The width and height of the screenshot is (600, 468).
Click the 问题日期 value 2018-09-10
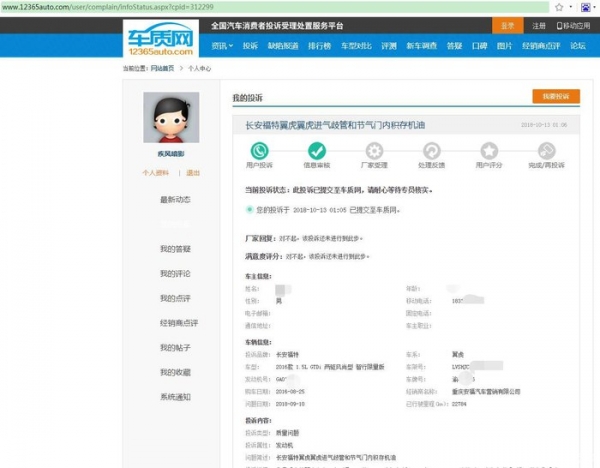[290, 404]
